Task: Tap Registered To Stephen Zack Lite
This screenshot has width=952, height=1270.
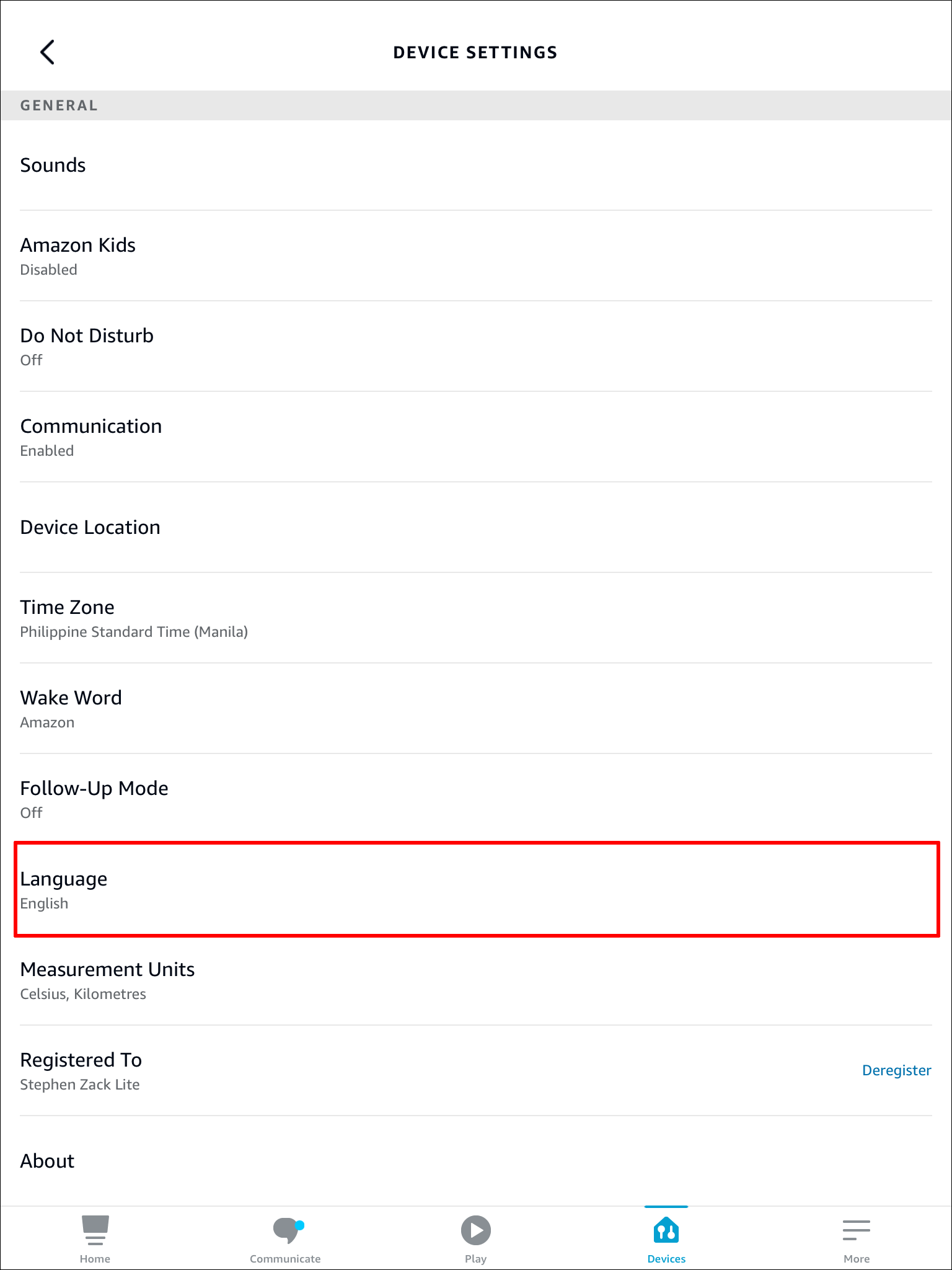Action: point(81,1070)
